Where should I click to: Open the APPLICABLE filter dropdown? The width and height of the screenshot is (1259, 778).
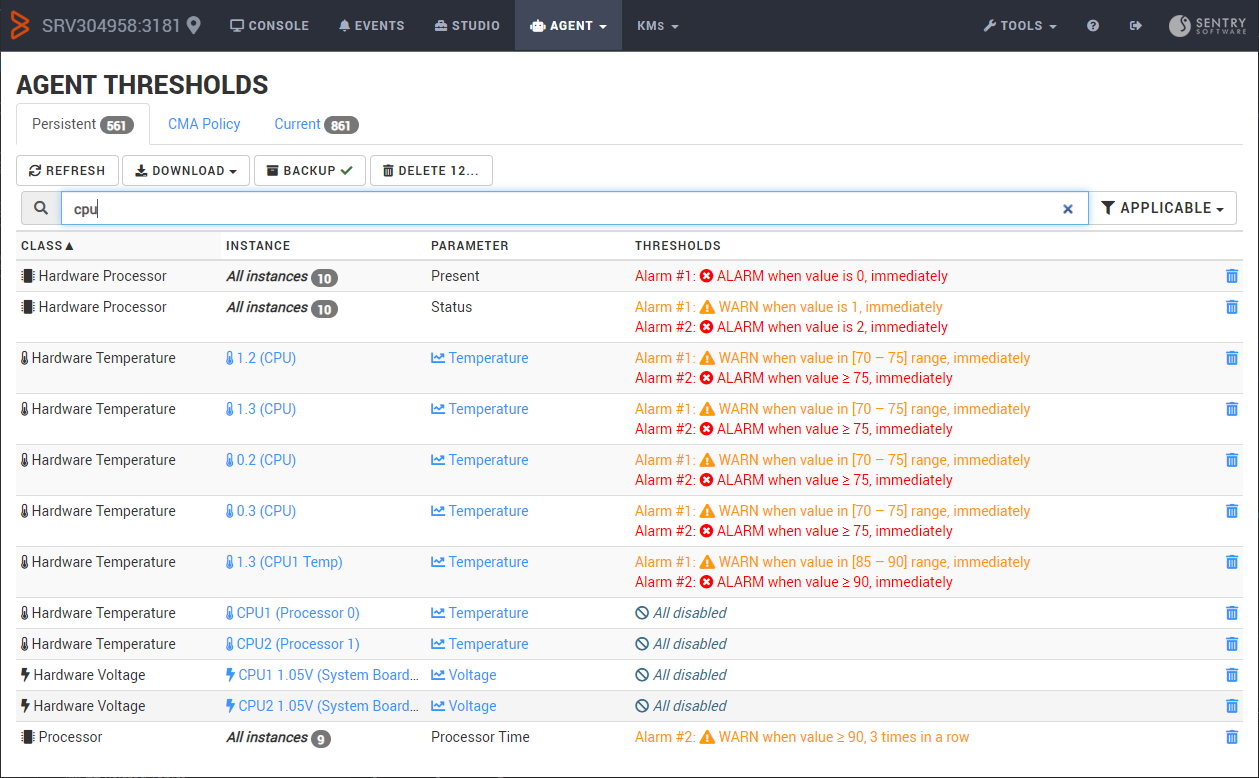pyautogui.click(x=1163, y=207)
